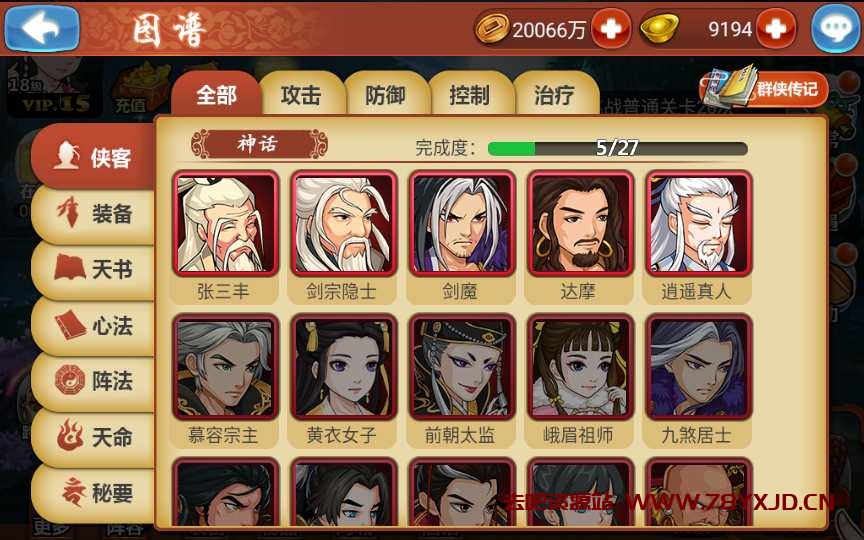Screen dimensions: 864x540
Task: Add gold ingots with plus icon
Action: (x=775, y=29)
